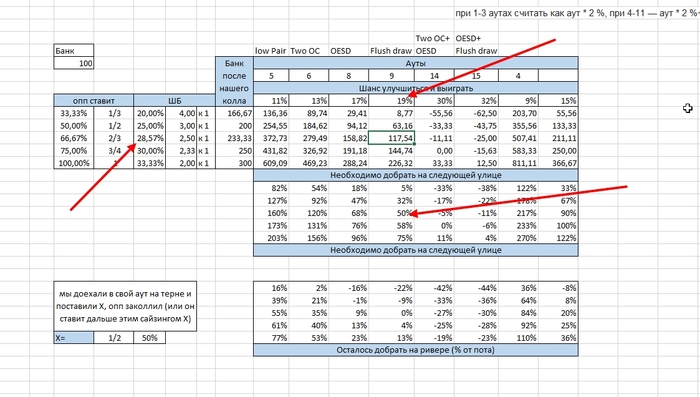700x397 pixels.
Task: Select the "опп ставит" header cell
Action: [94, 100]
